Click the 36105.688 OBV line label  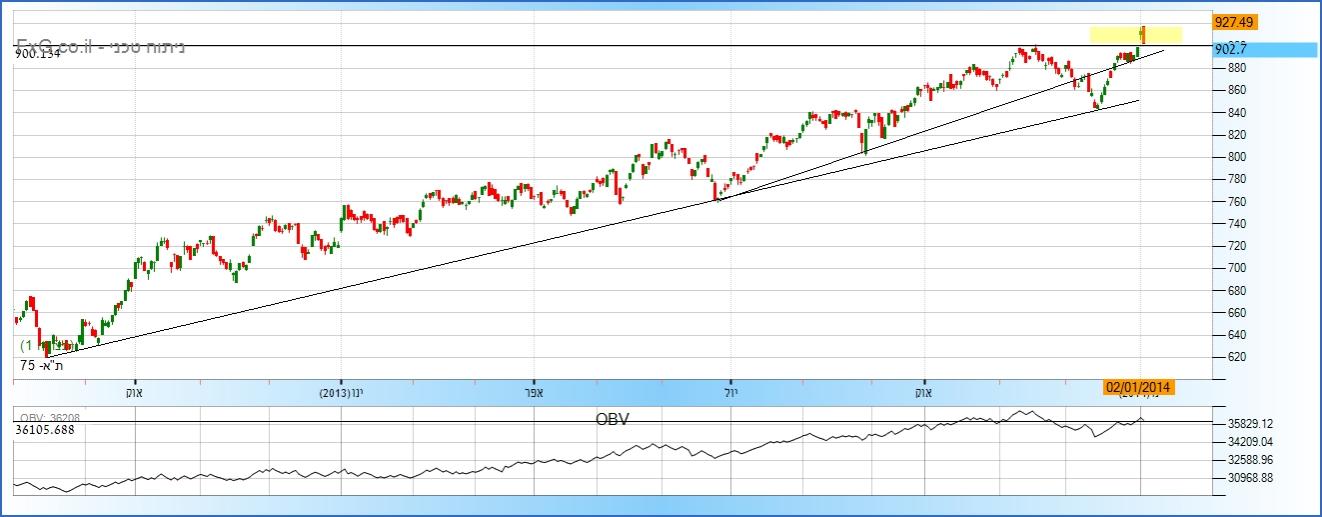46,430
